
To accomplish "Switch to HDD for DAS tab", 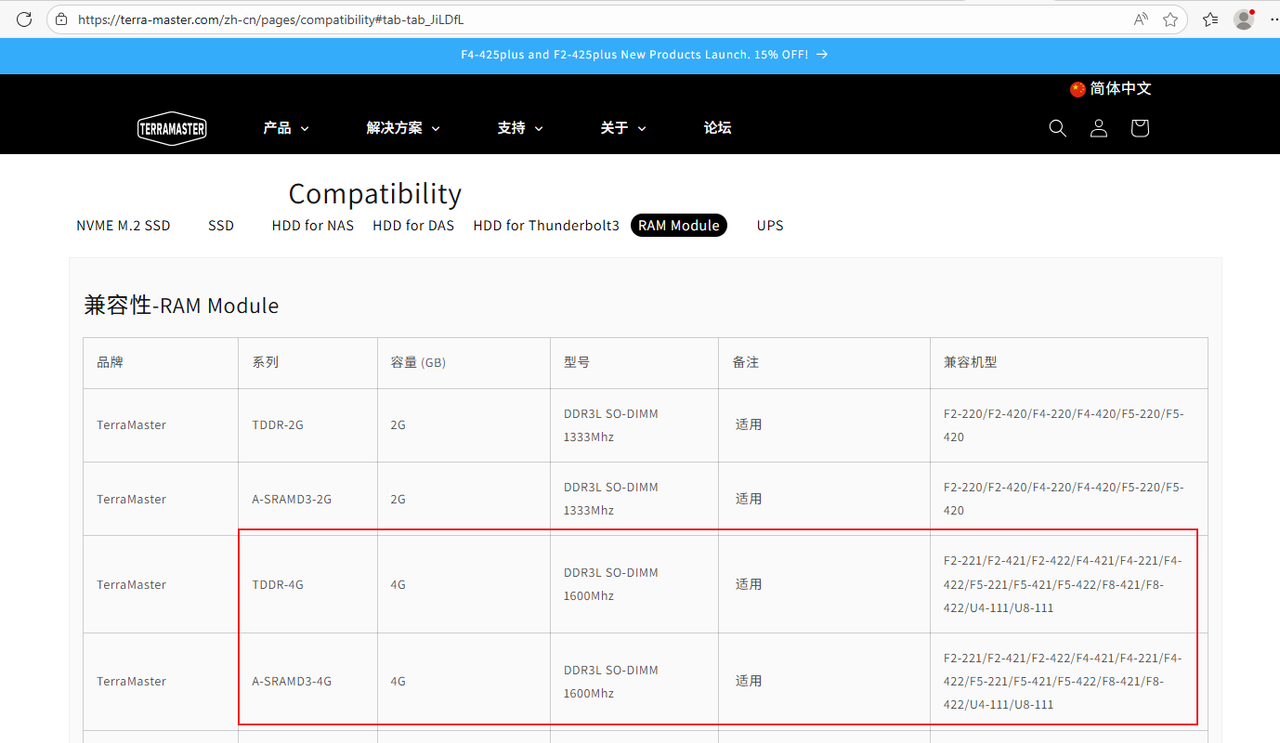I will click(413, 225).
